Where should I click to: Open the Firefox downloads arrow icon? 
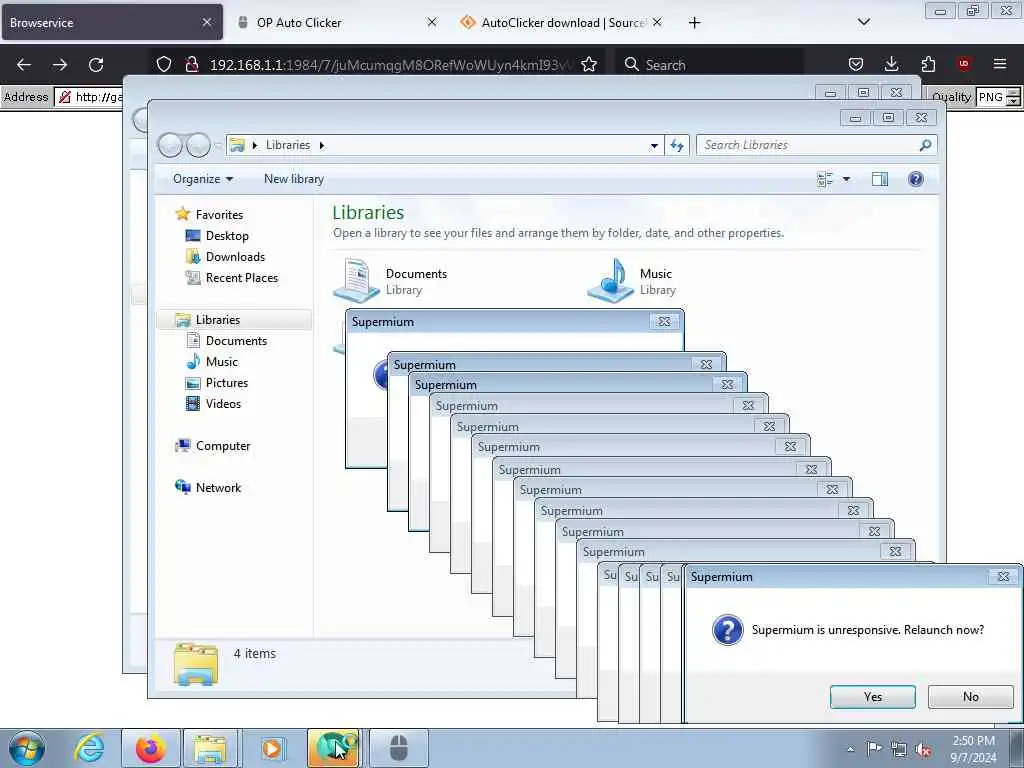pos(891,64)
